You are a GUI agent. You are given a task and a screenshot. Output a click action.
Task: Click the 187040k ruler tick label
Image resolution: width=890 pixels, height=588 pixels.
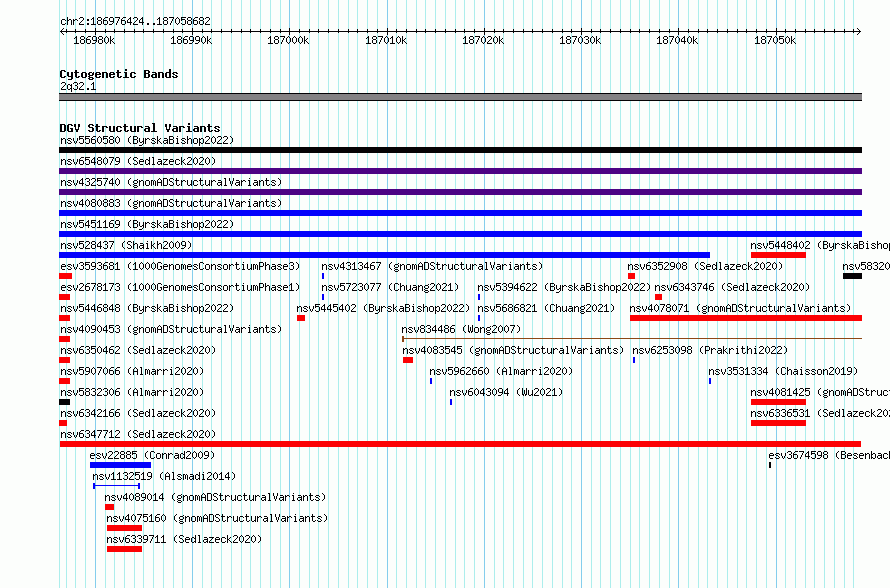click(677, 41)
